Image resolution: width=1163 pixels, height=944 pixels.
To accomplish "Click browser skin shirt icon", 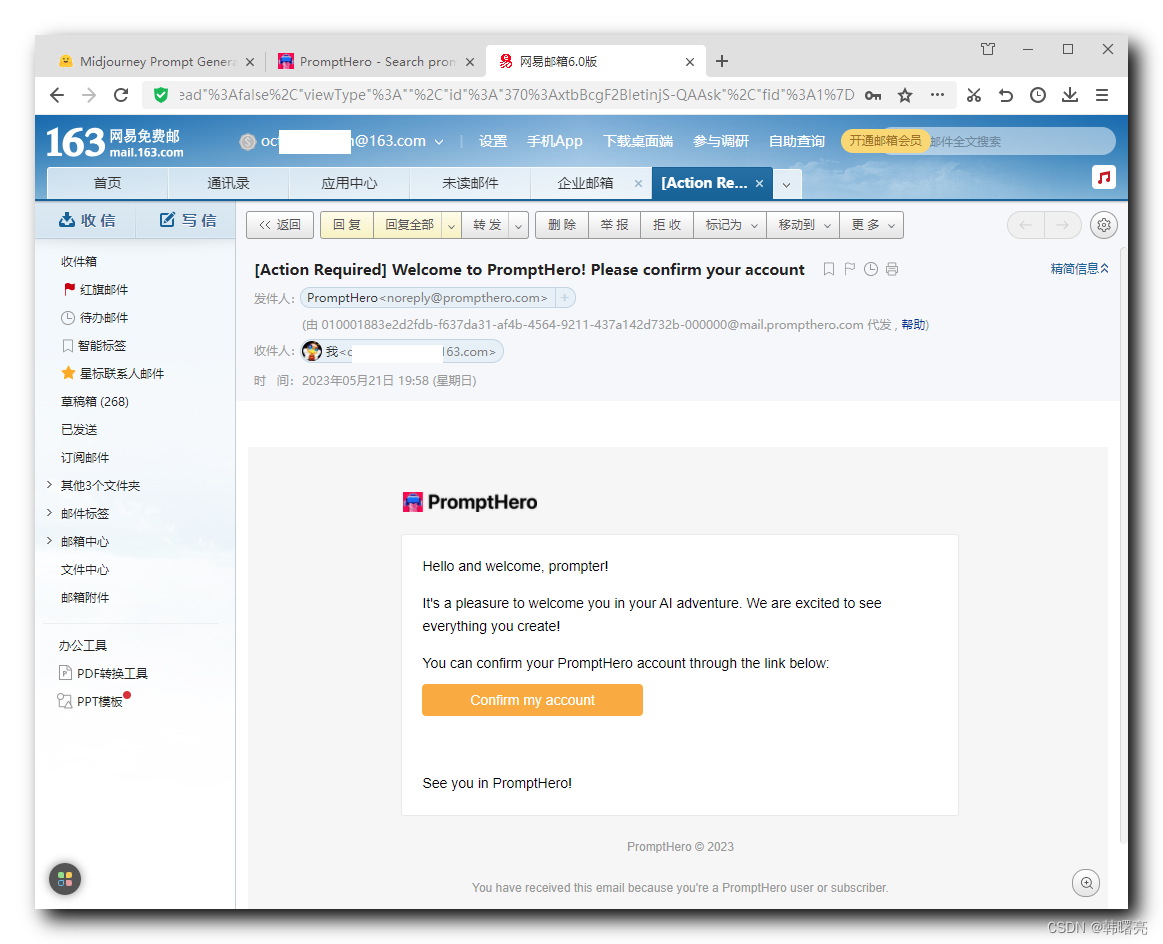I will (x=988, y=49).
